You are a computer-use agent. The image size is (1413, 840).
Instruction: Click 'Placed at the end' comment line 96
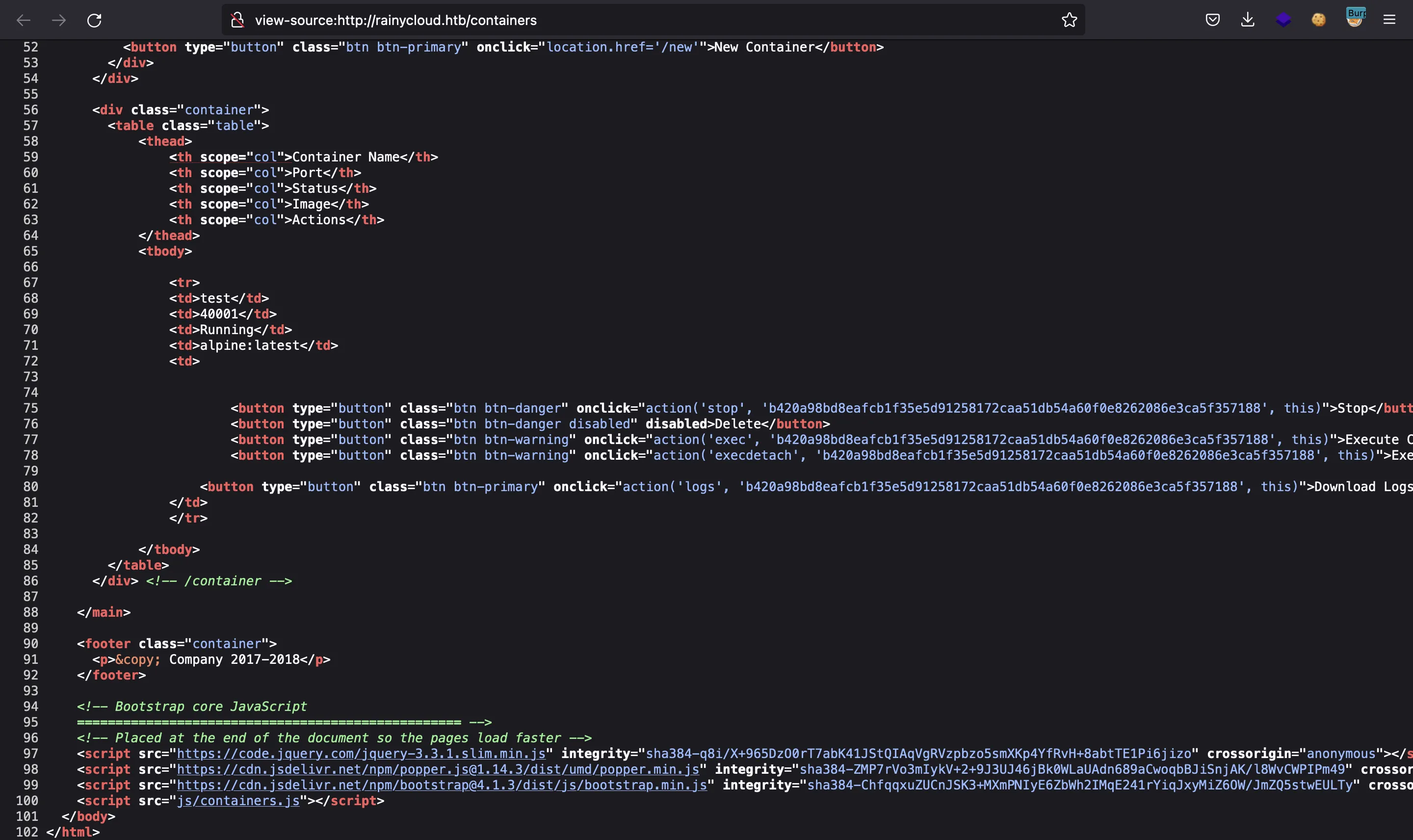tap(334, 738)
